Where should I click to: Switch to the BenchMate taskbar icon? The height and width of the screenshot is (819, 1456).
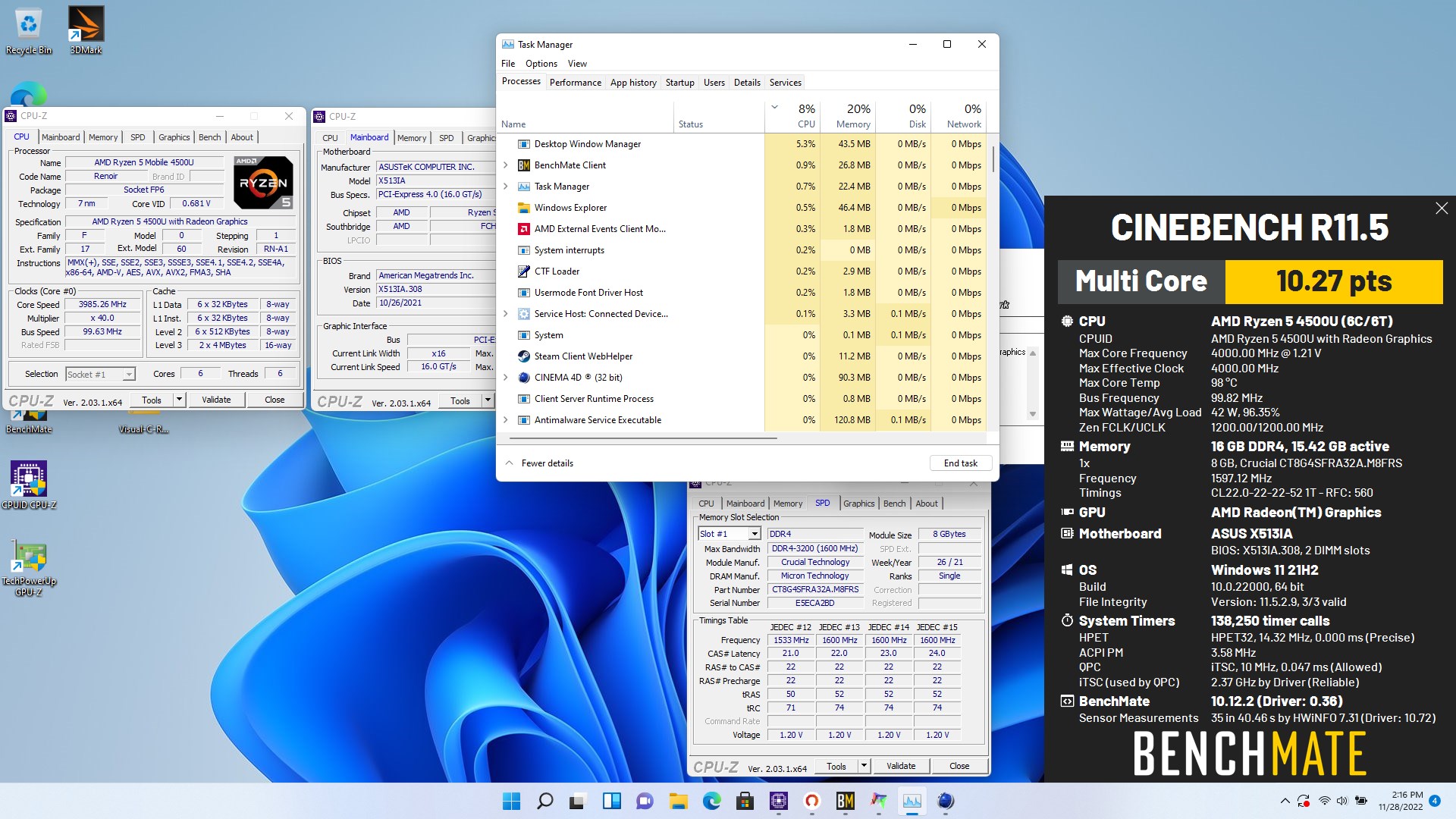point(845,801)
